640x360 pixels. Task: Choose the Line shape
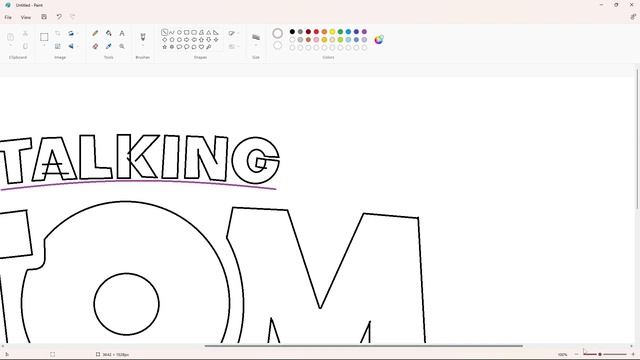coord(164,32)
